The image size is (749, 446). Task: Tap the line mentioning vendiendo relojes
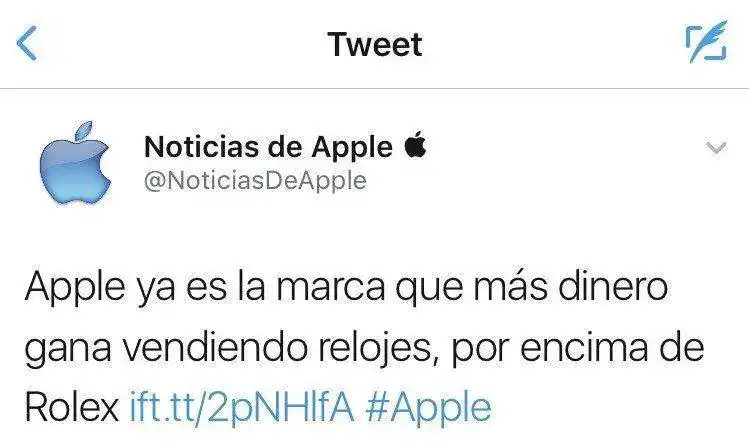click(x=364, y=348)
